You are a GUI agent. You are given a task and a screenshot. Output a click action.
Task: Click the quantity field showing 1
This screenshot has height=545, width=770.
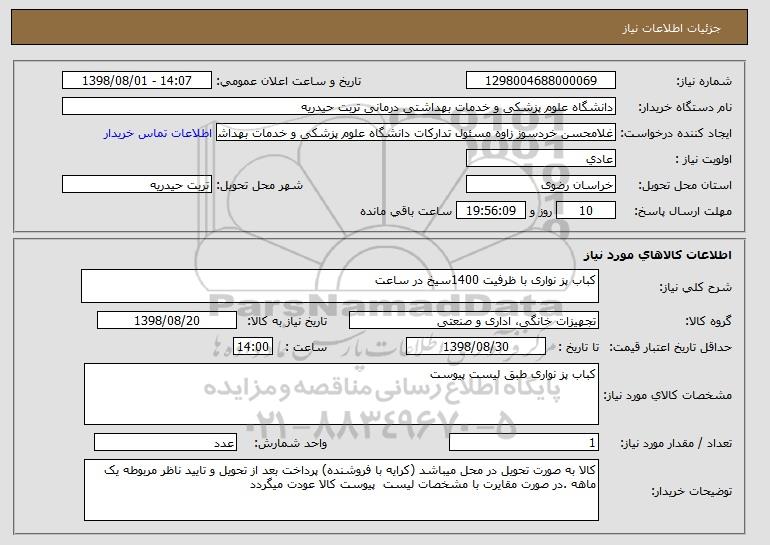(524, 442)
